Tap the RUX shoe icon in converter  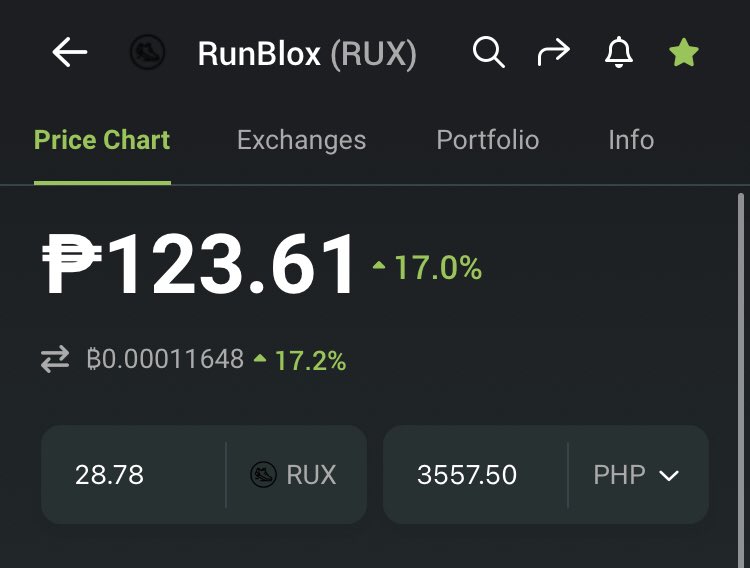coord(263,475)
